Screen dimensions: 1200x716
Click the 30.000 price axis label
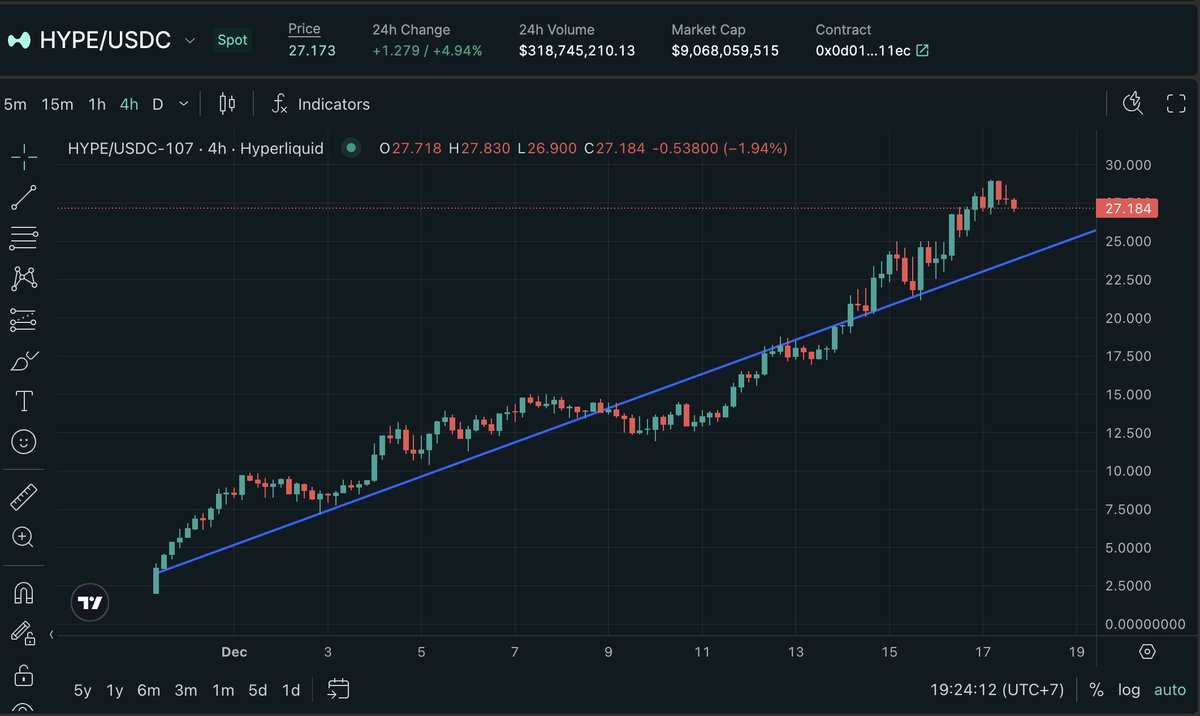pos(1128,165)
